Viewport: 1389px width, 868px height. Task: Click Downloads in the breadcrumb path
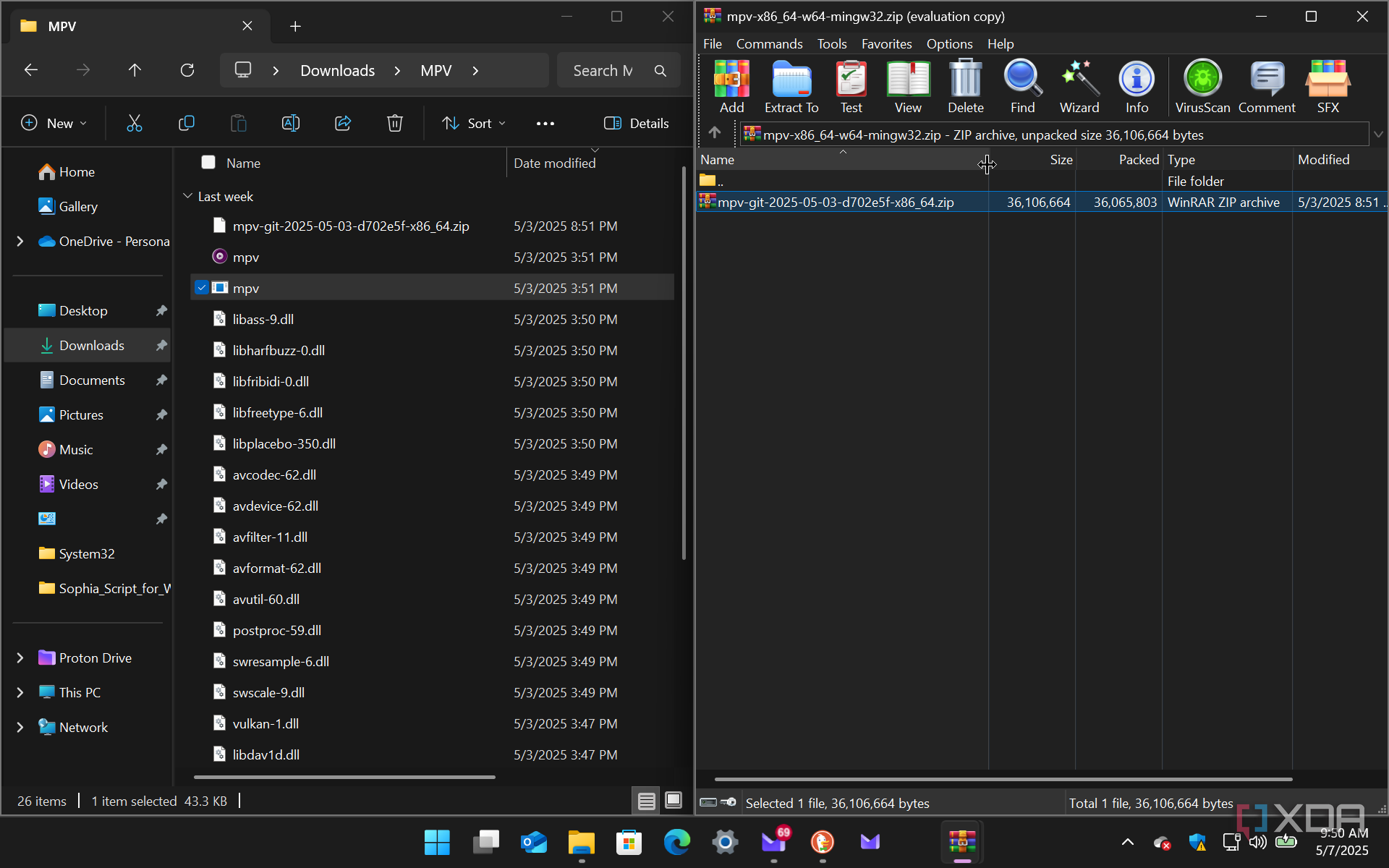coord(338,70)
